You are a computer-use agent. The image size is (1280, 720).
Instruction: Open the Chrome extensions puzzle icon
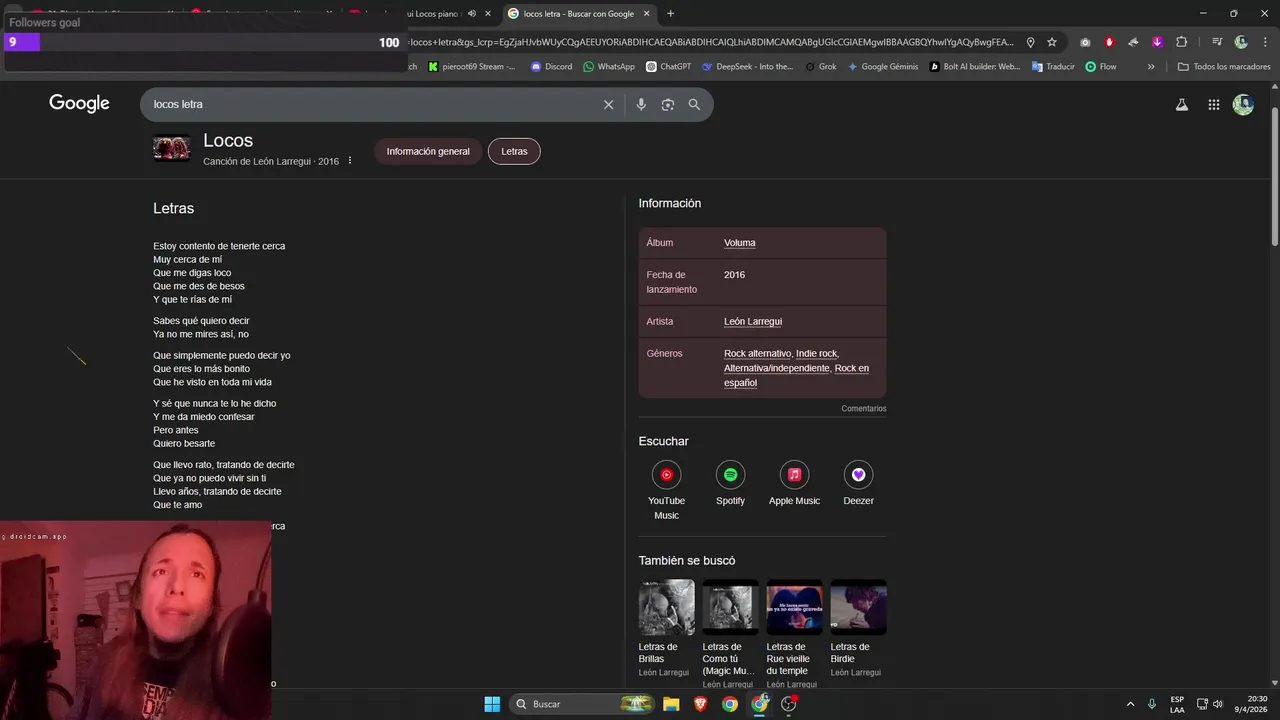tap(1181, 42)
